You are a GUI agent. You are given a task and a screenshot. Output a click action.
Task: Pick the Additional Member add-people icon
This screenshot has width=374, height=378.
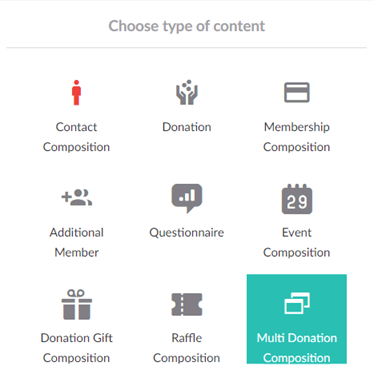[x=77, y=197]
